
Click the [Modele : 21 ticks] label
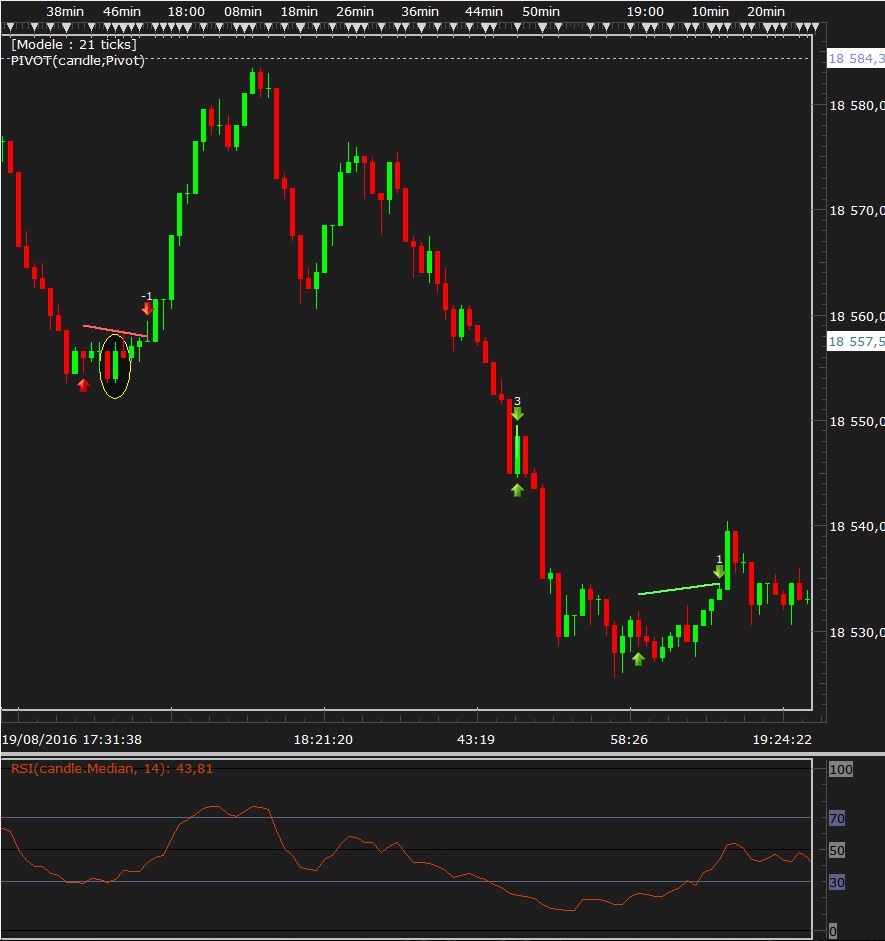[x=74, y=44]
